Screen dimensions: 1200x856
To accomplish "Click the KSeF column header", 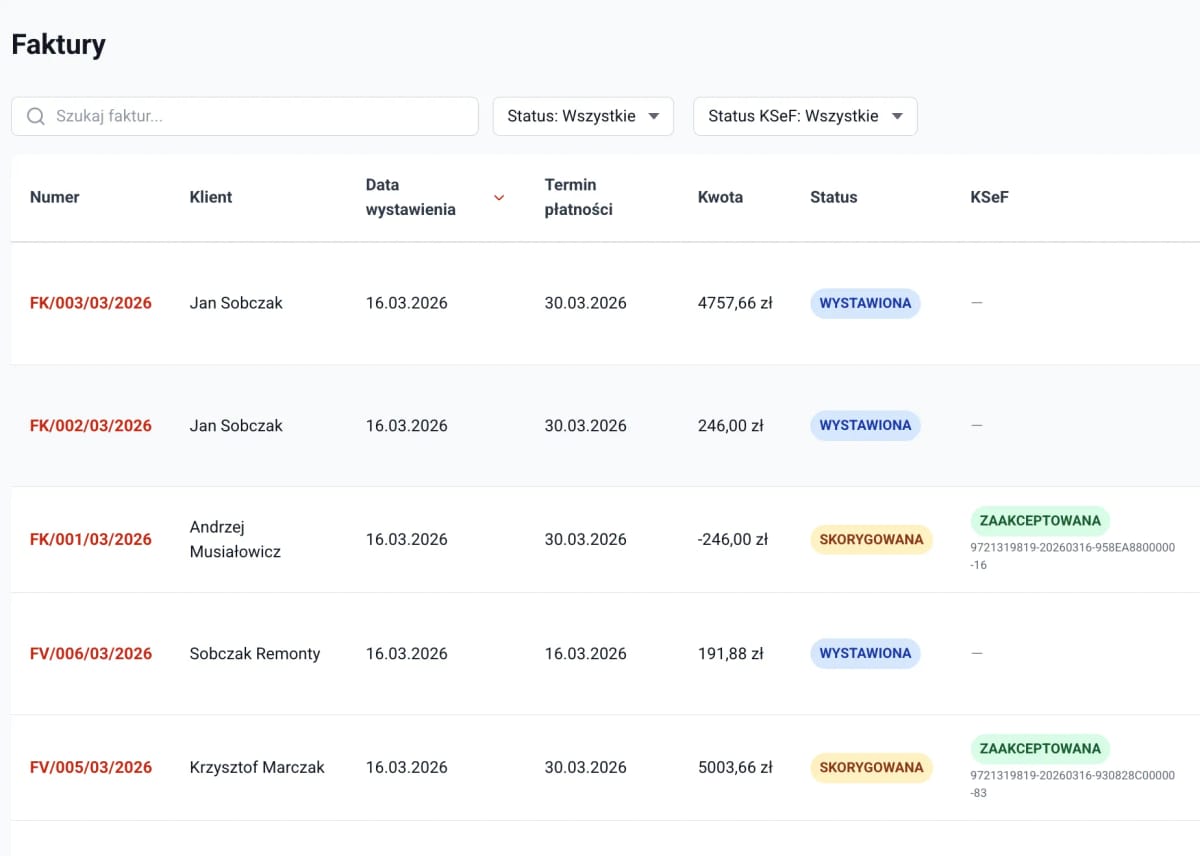I will pyautogui.click(x=989, y=197).
